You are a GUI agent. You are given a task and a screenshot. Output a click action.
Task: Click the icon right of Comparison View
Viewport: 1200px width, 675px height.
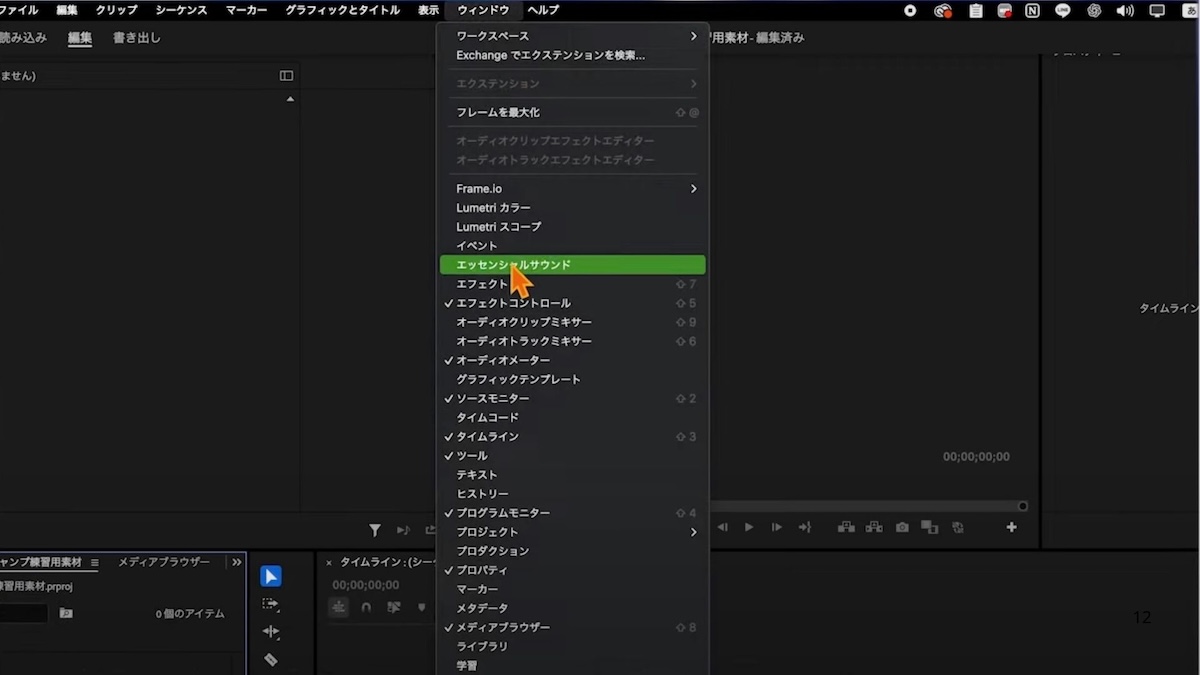click(958, 527)
